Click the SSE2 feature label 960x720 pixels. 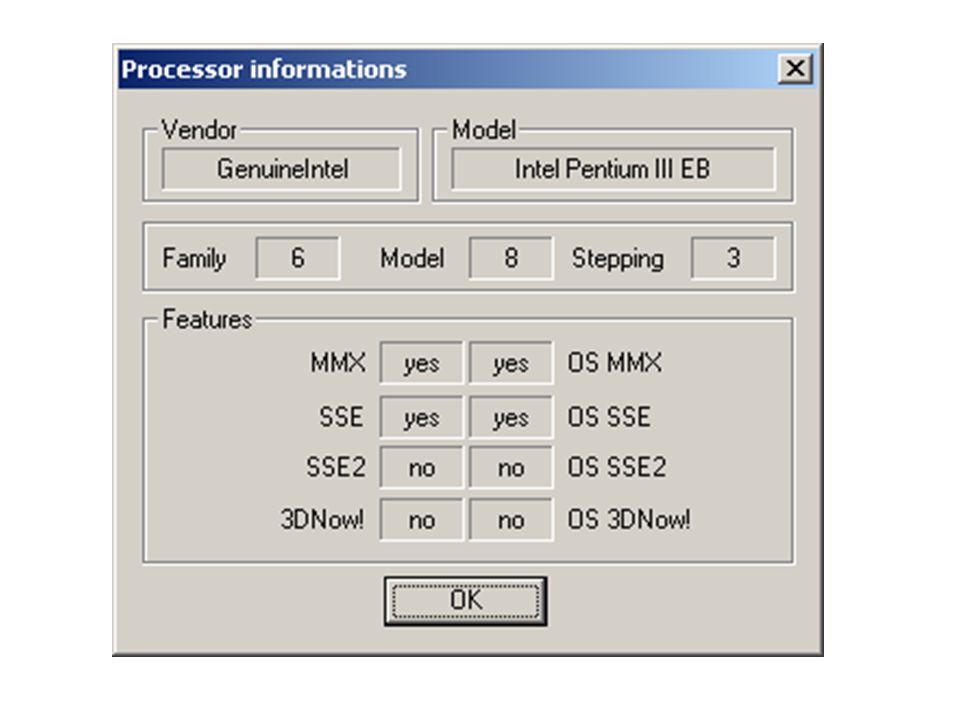(x=336, y=467)
